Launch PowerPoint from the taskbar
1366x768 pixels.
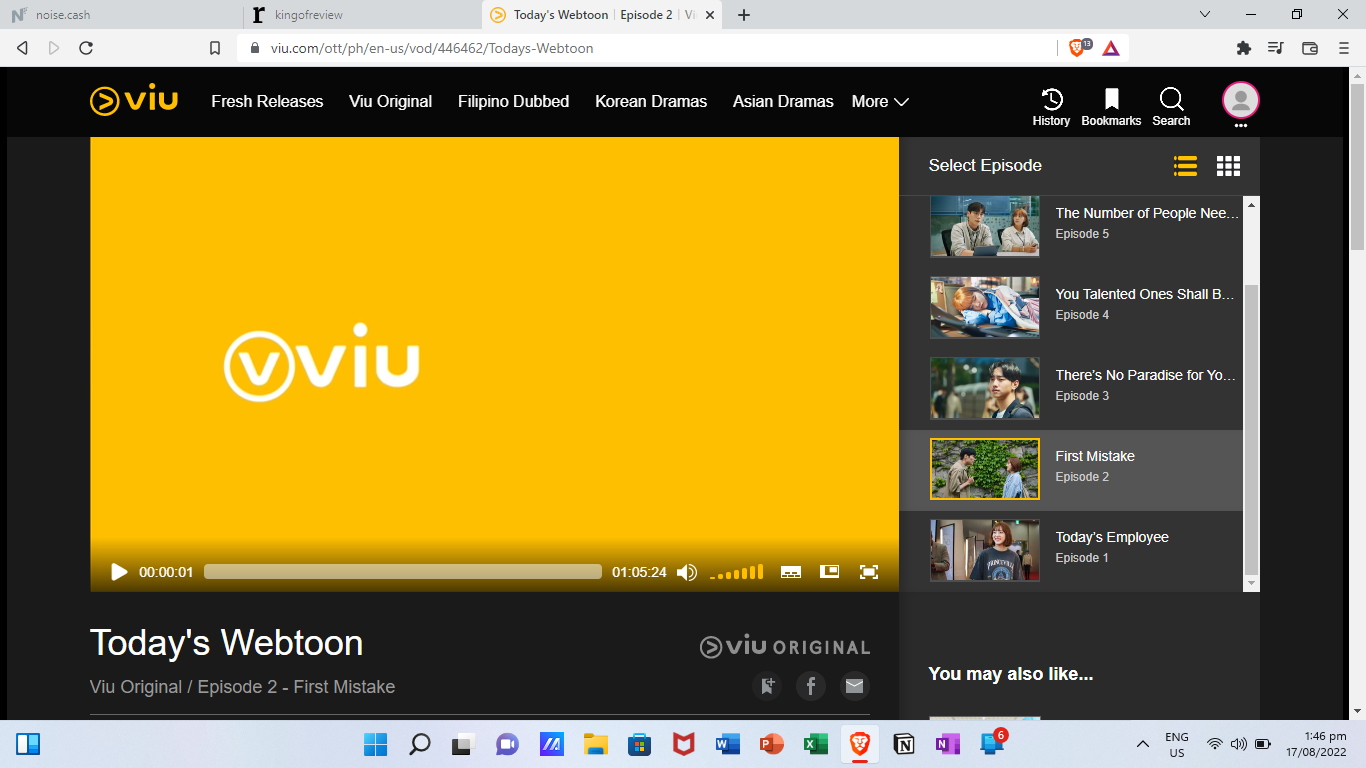coord(771,744)
